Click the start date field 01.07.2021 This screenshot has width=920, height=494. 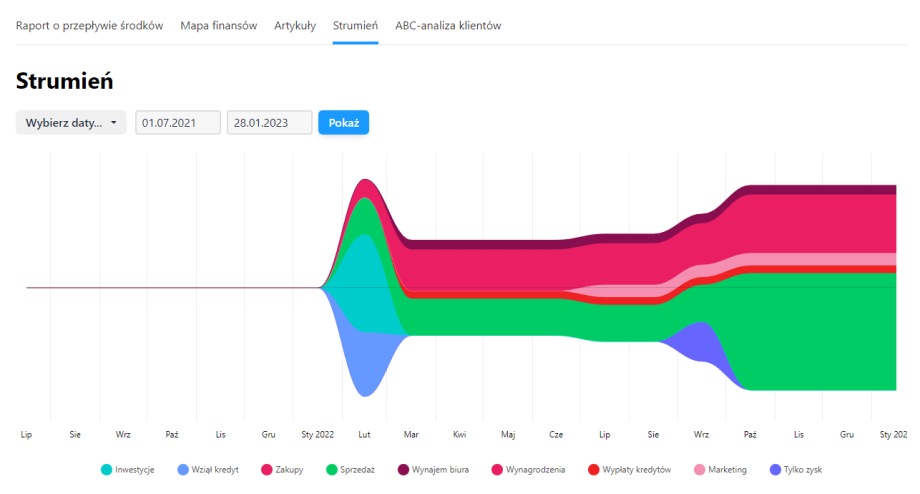pyautogui.click(x=178, y=123)
